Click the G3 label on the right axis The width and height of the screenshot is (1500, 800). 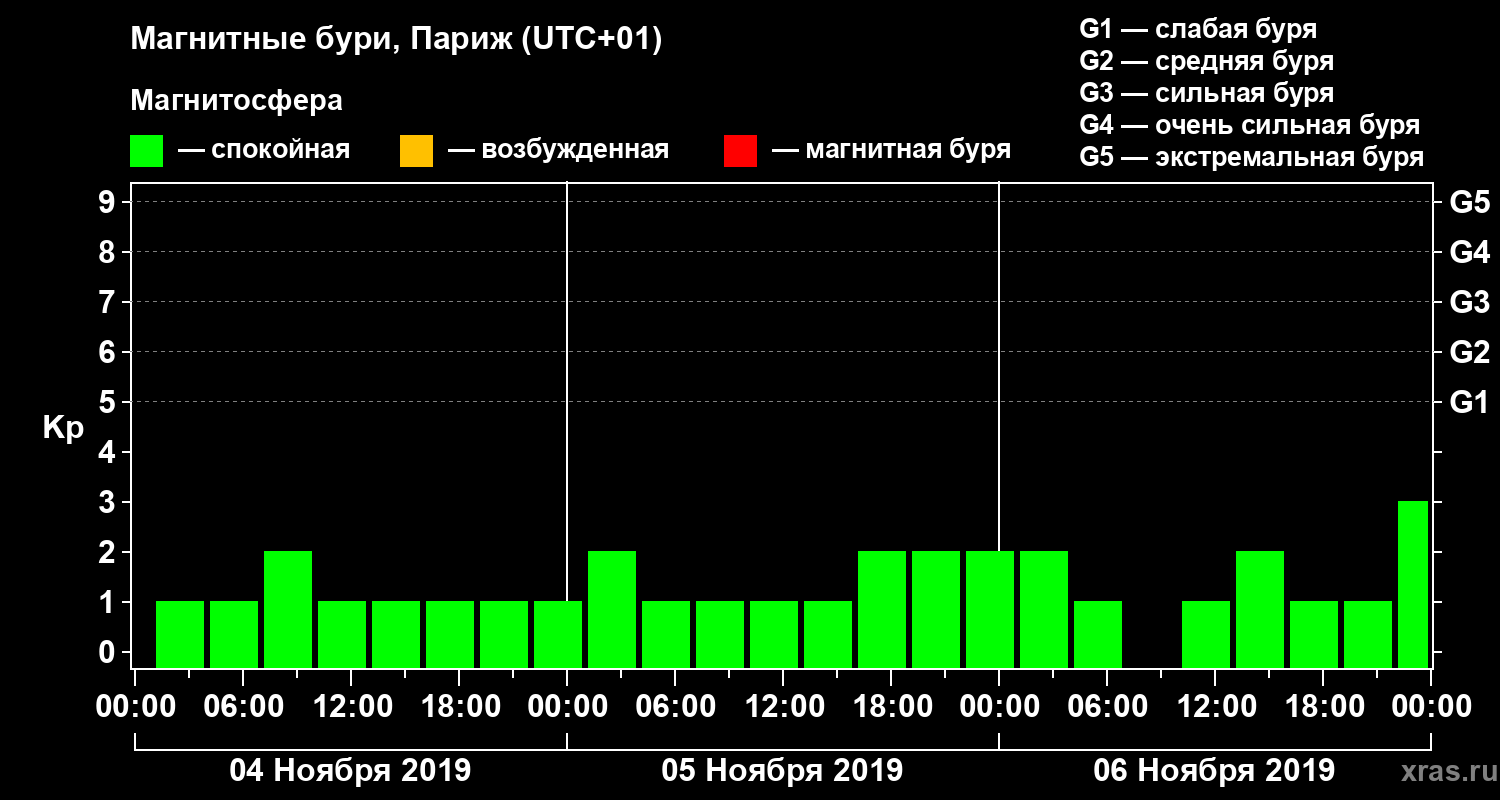point(1469,302)
